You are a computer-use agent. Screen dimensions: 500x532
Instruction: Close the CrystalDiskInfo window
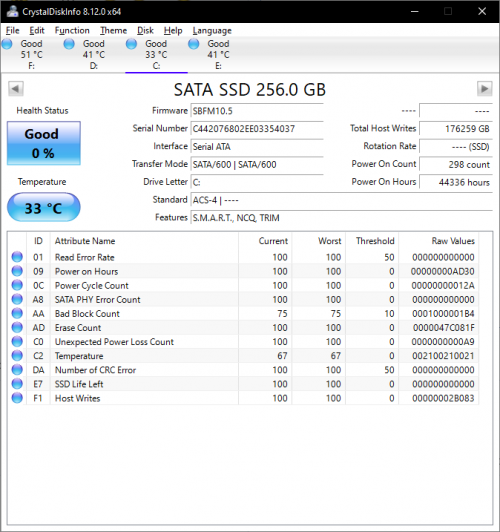[x=482, y=11]
